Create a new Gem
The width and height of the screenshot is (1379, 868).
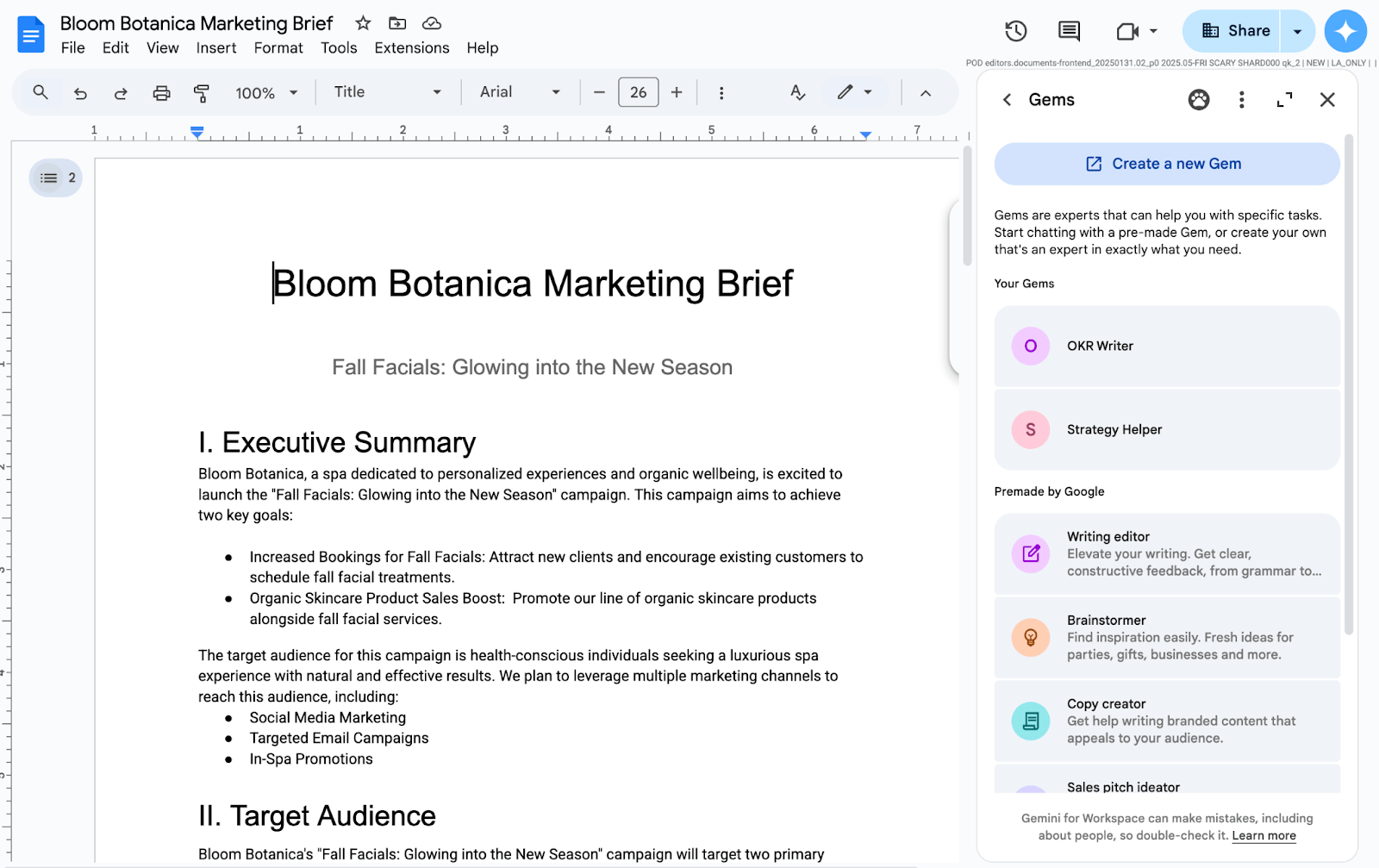1165,164
